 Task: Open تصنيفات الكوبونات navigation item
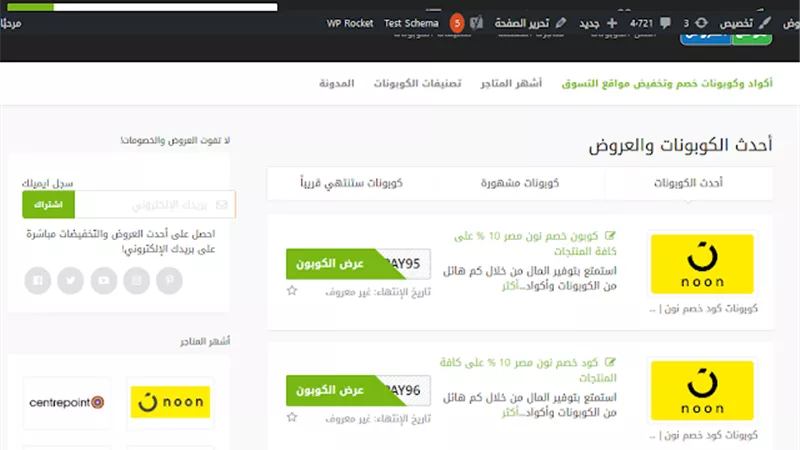(417, 83)
